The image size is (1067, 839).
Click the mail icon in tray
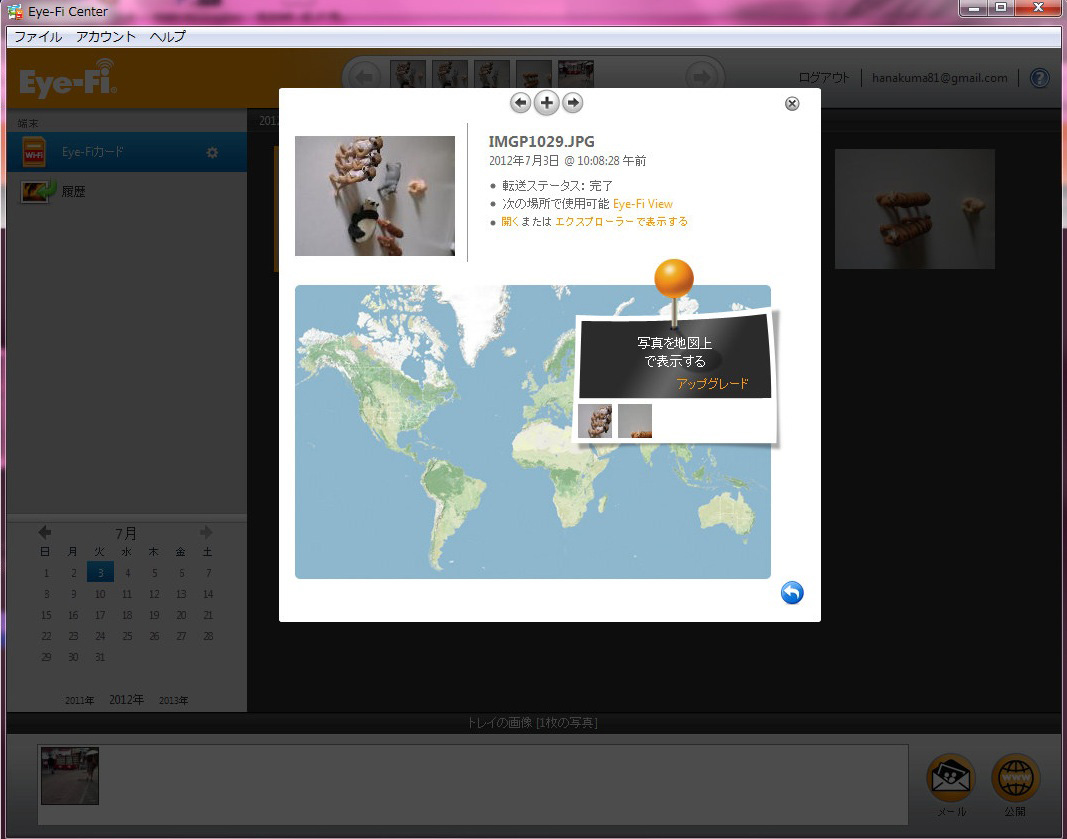coord(950,778)
